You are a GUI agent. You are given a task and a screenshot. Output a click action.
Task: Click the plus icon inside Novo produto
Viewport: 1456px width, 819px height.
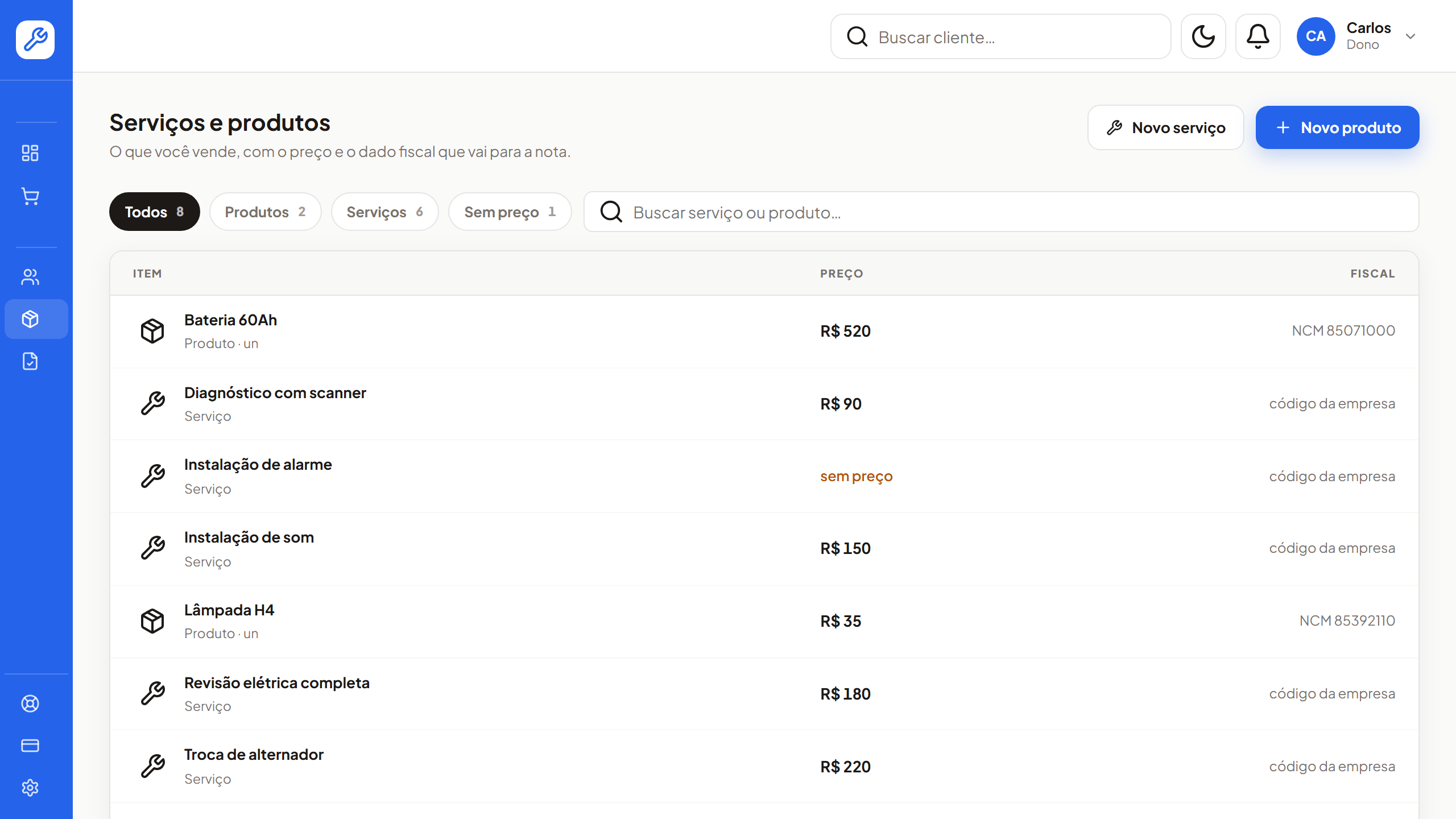[x=1283, y=127]
